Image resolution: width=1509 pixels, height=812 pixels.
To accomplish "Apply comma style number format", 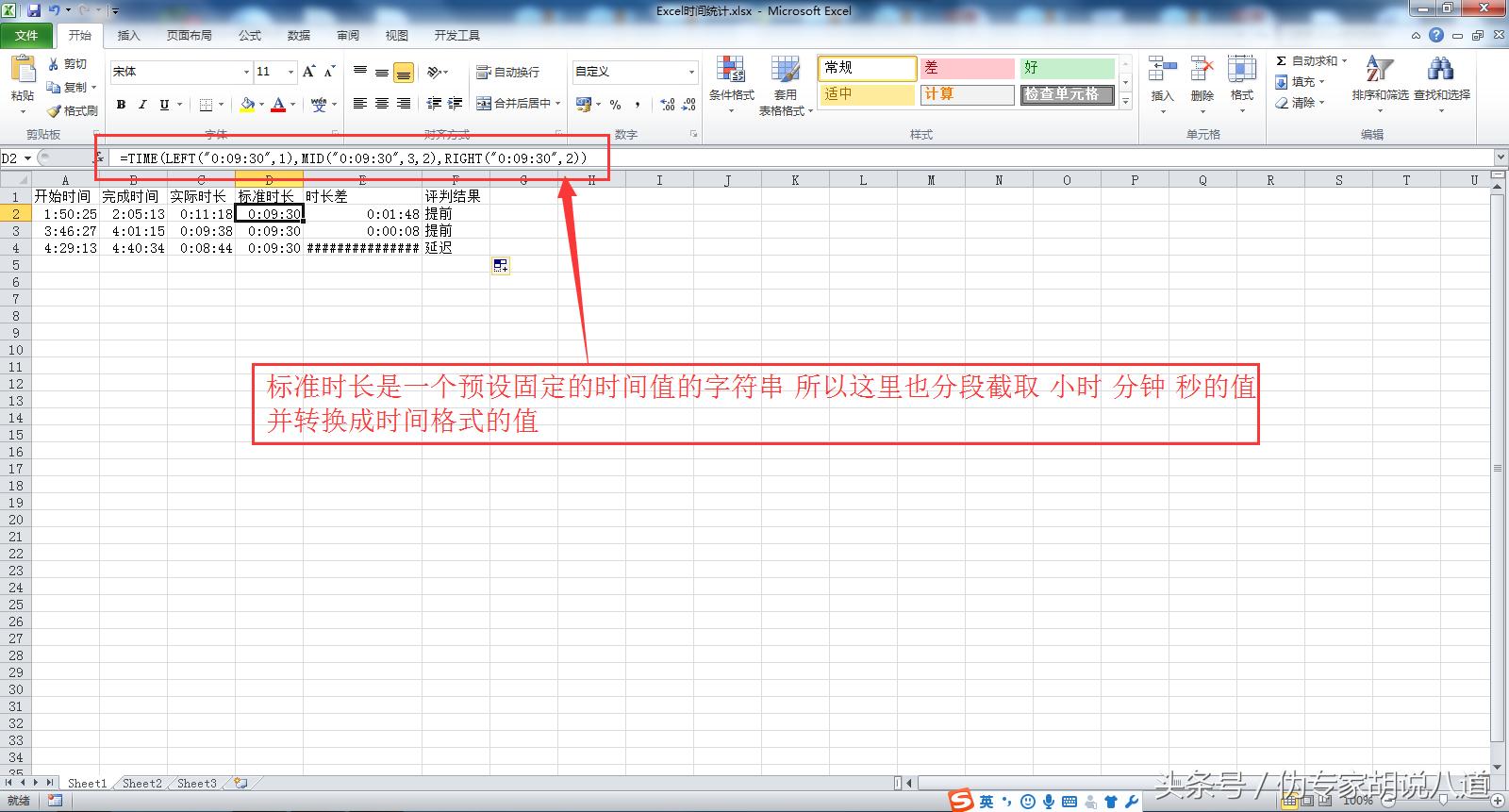I will click(x=638, y=104).
